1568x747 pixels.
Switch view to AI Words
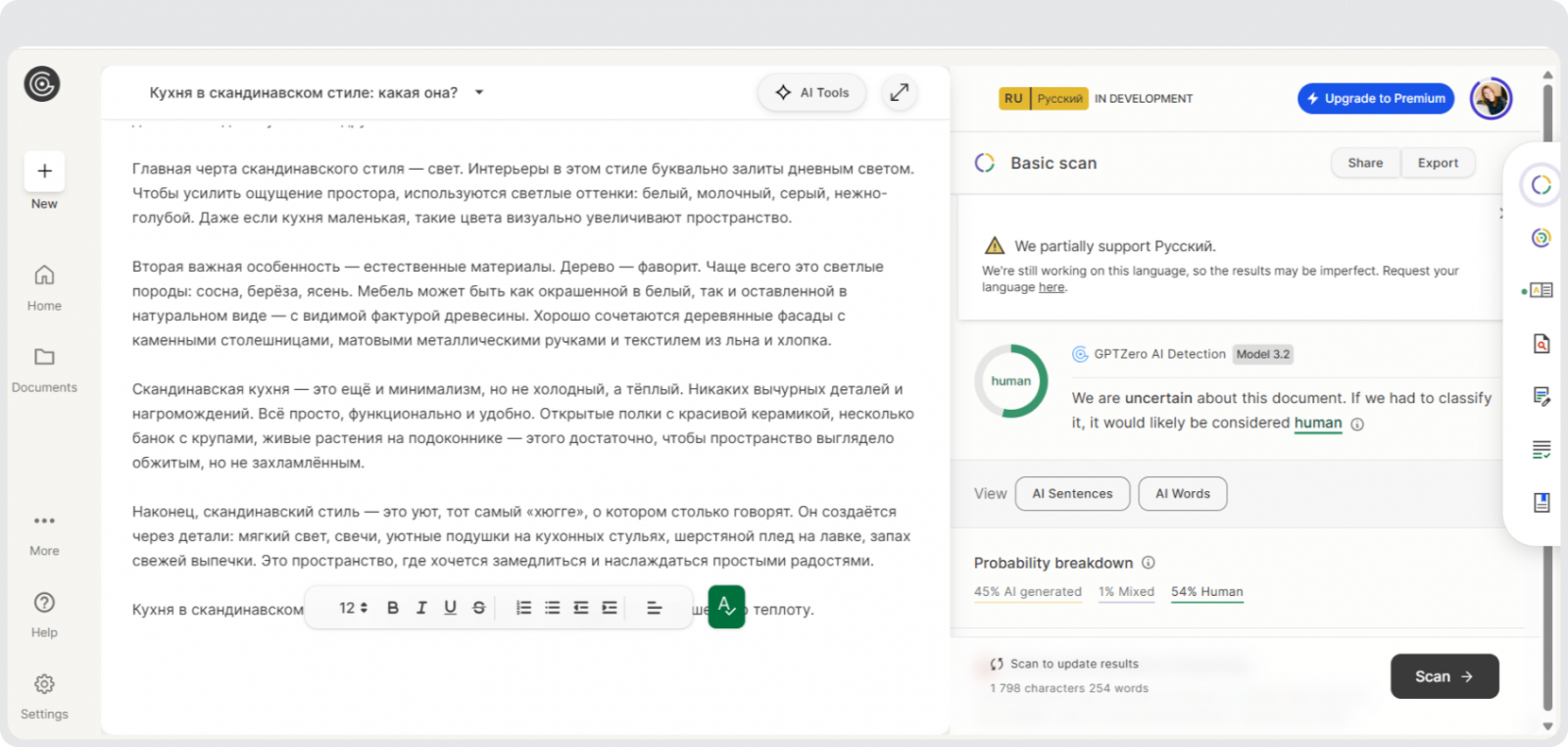pos(1183,493)
